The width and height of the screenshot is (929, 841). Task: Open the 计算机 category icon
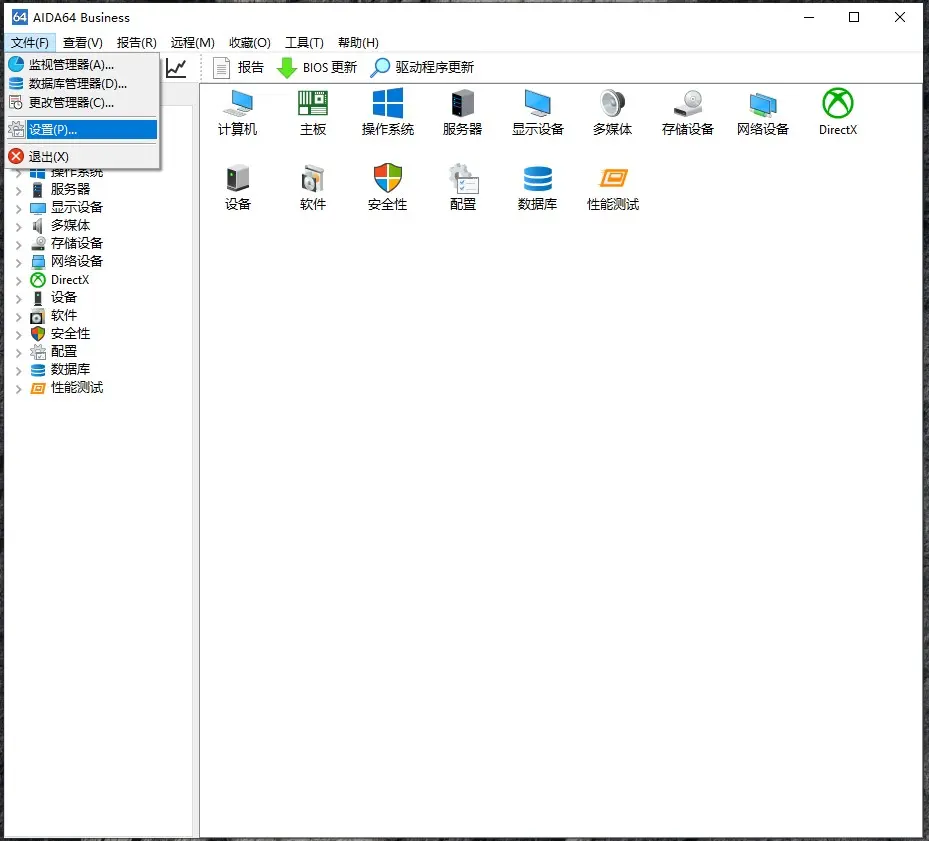point(238,113)
